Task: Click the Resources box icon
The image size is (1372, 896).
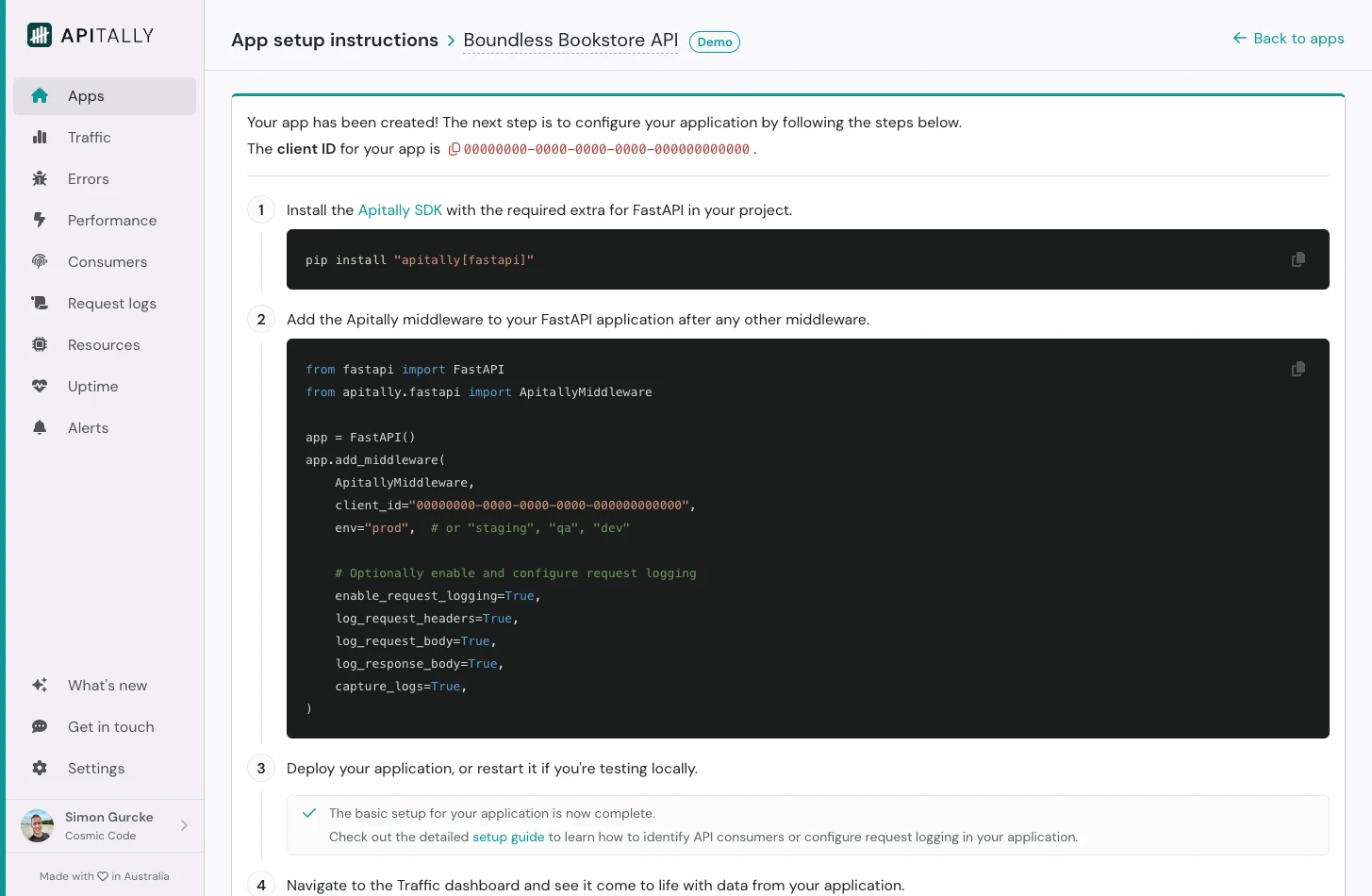Action: click(40, 344)
